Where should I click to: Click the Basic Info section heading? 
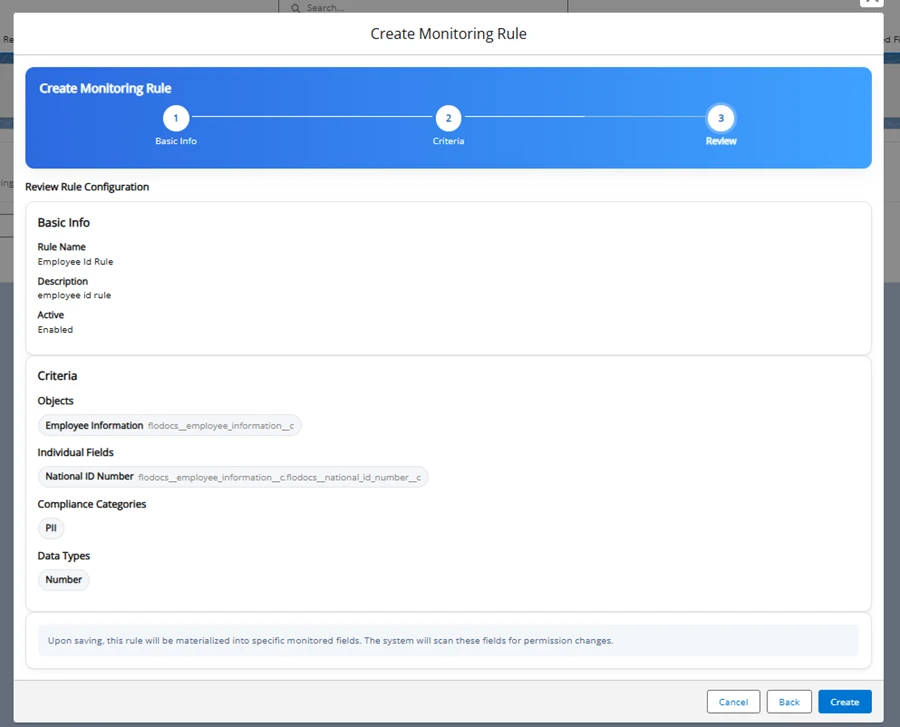(x=64, y=223)
